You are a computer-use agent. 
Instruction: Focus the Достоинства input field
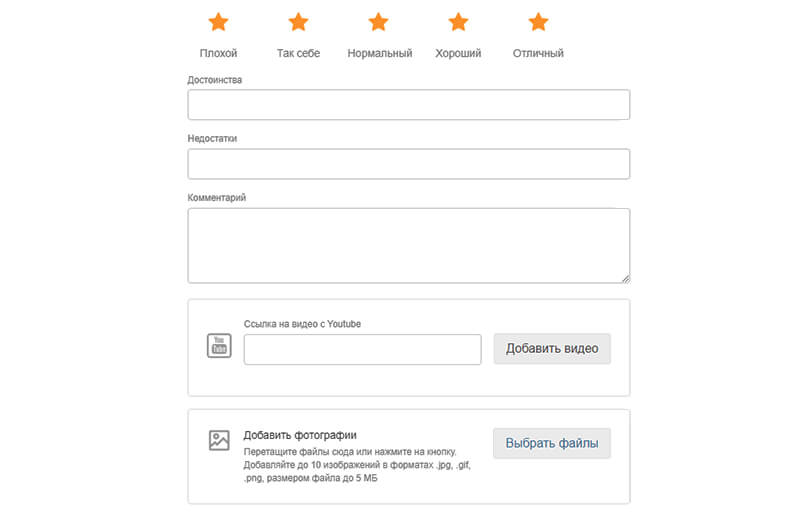coord(408,105)
